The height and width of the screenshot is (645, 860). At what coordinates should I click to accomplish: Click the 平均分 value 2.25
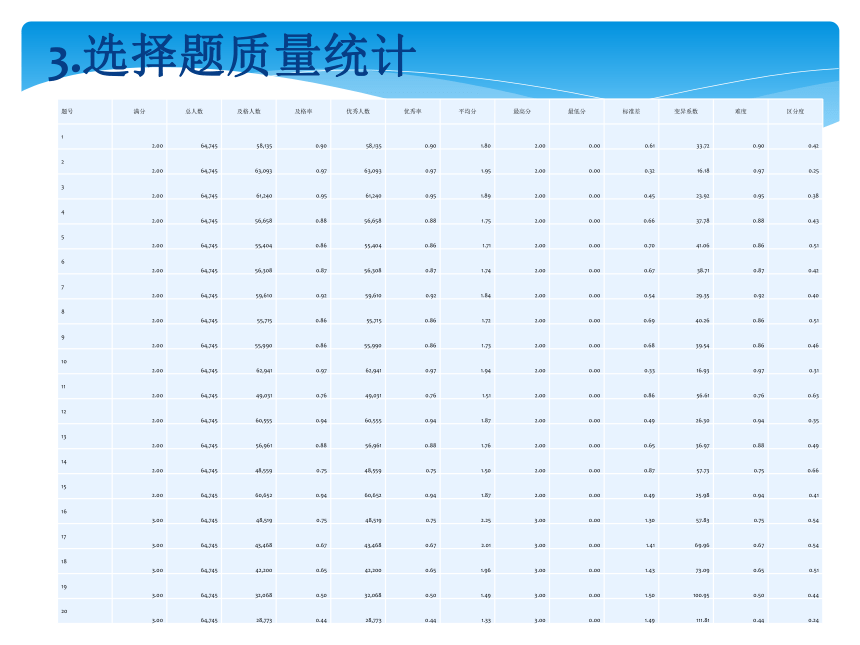click(486, 520)
